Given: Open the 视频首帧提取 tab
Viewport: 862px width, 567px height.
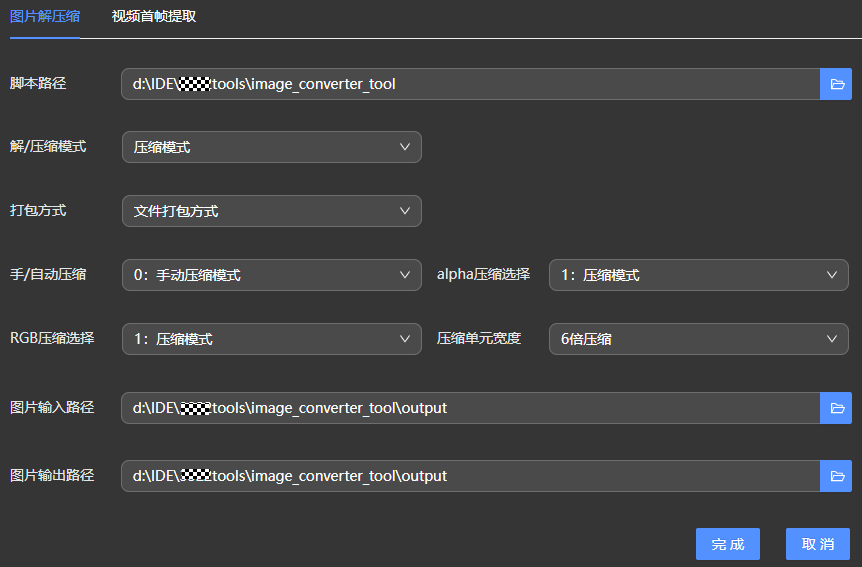Looking at the screenshot, I should (153, 17).
